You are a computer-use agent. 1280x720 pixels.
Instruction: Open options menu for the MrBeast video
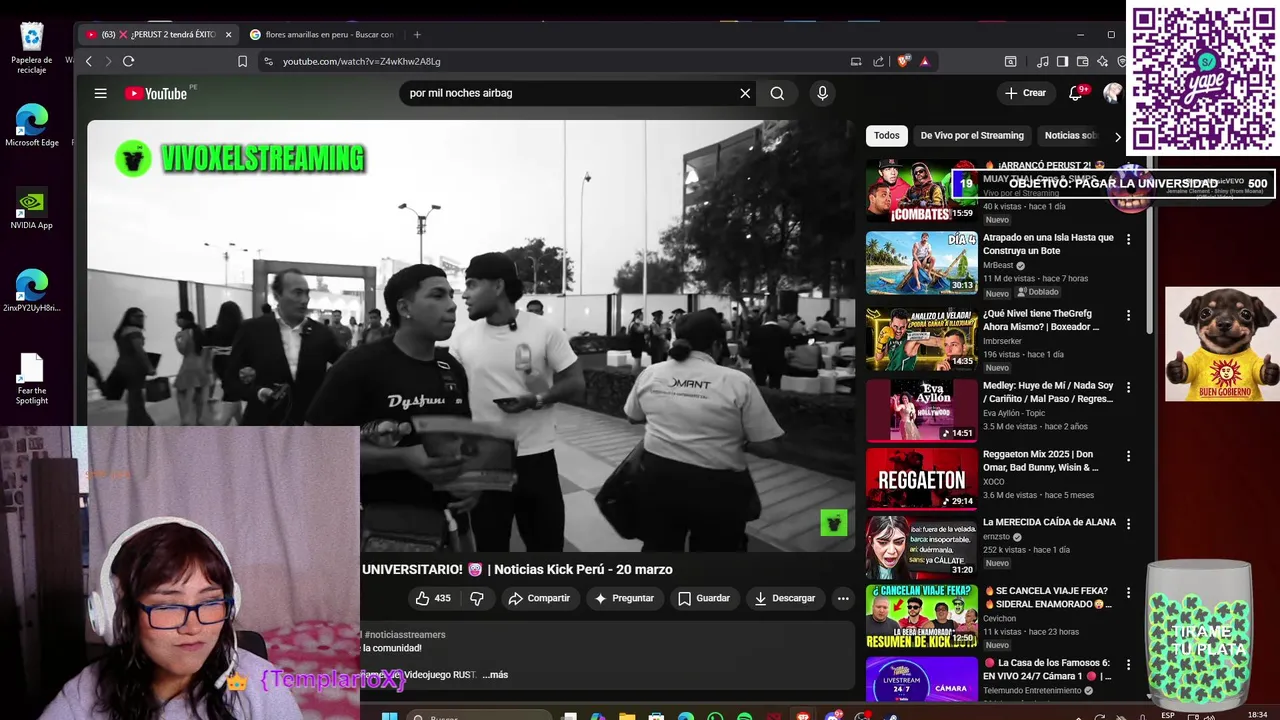click(1128, 239)
